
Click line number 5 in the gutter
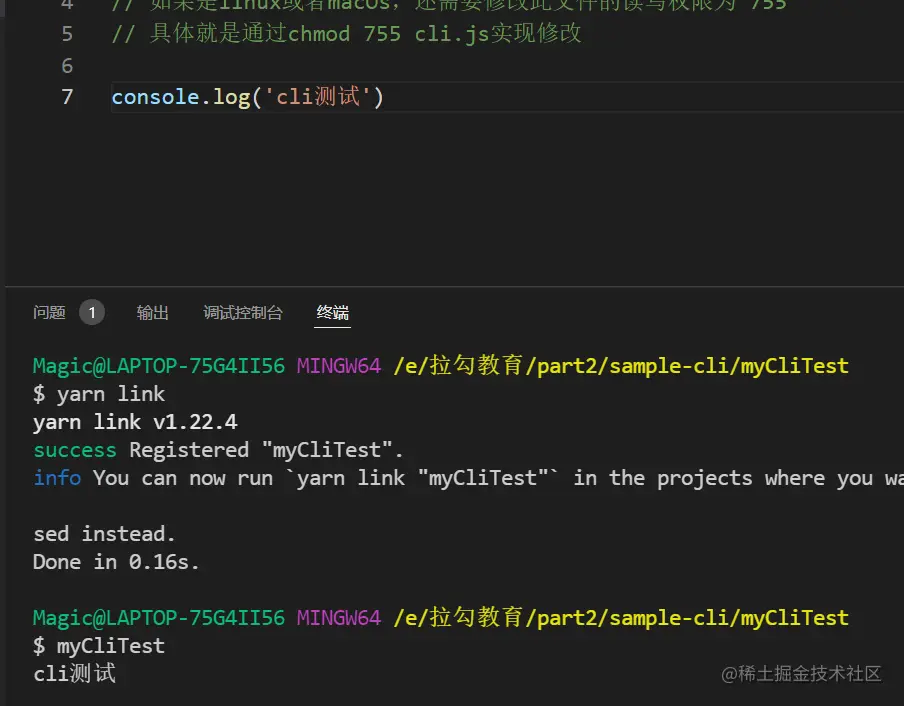tap(67, 34)
